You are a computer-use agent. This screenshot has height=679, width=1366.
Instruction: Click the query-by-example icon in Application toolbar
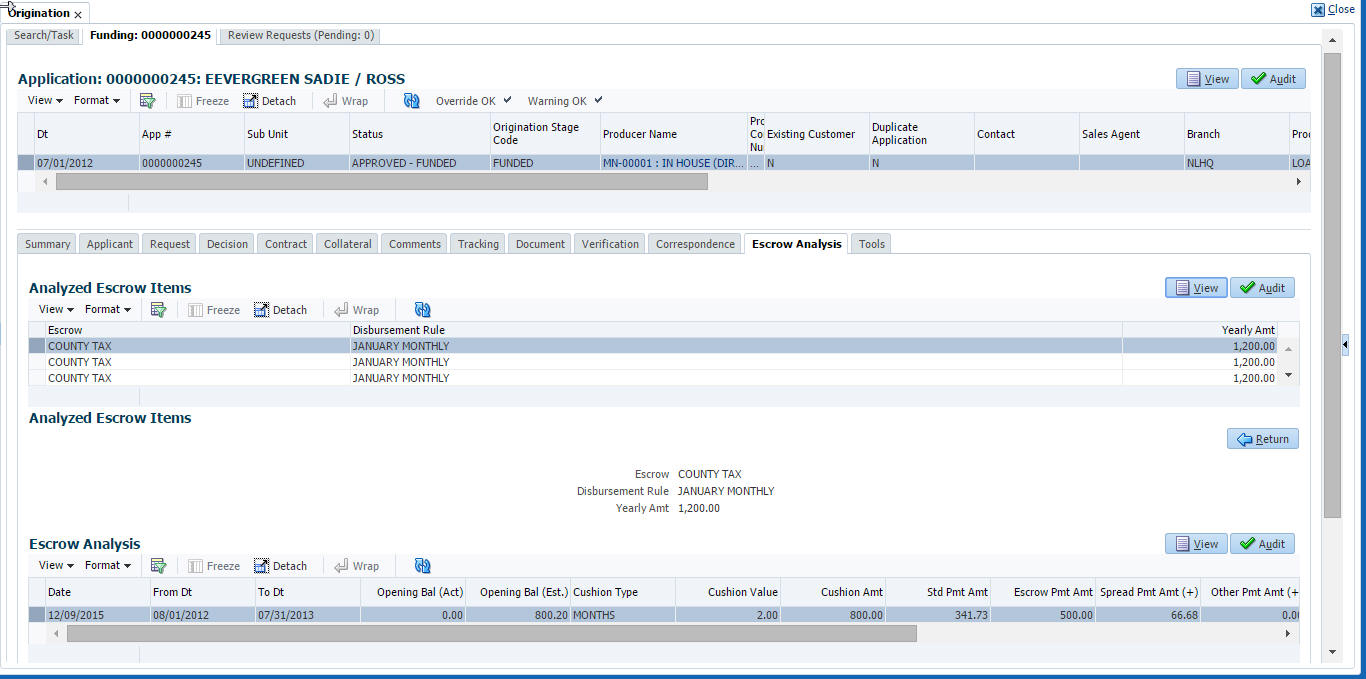147,100
